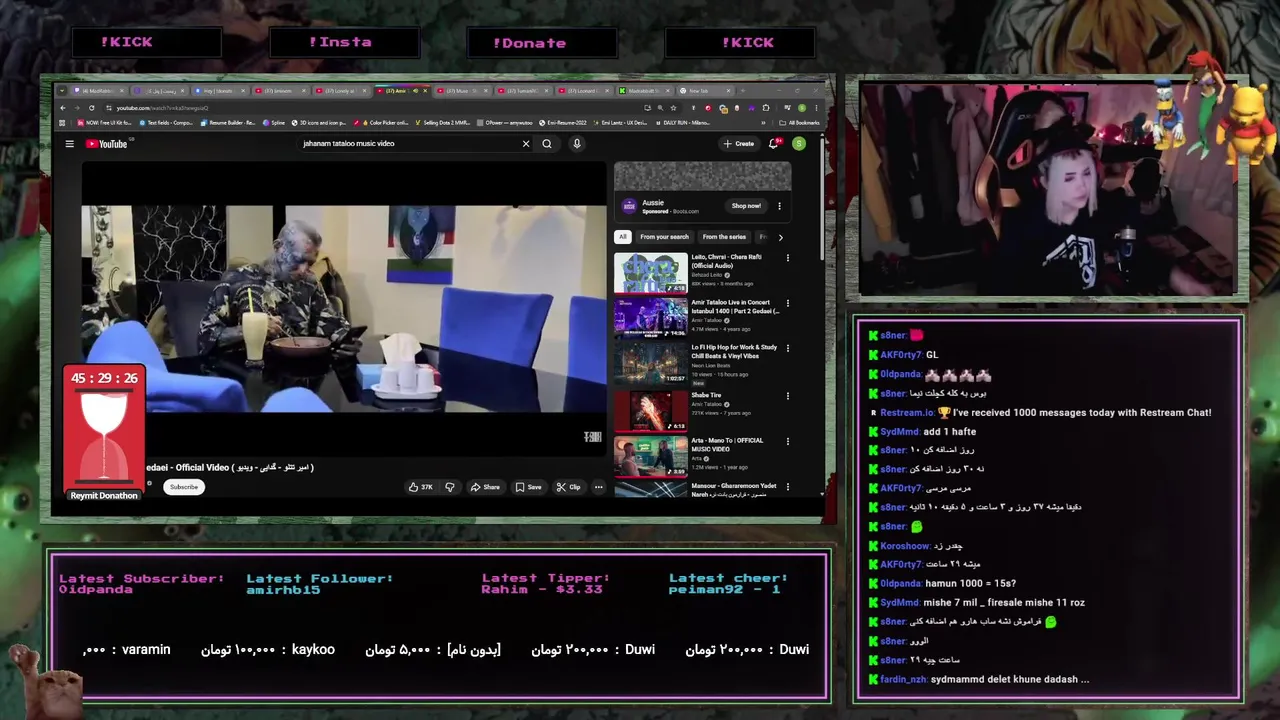The image size is (1280, 720).
Task: Switch to the (37) Lonely browser tab
Action: pos(341,91)
